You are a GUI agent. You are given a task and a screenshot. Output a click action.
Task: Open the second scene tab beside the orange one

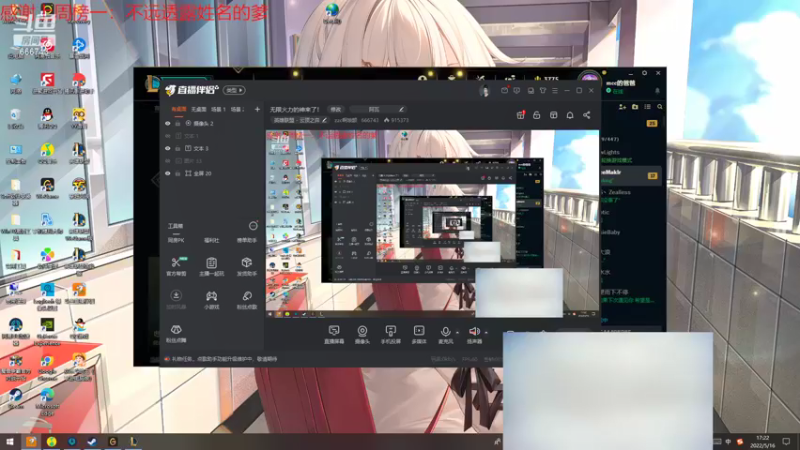[198, 109]
